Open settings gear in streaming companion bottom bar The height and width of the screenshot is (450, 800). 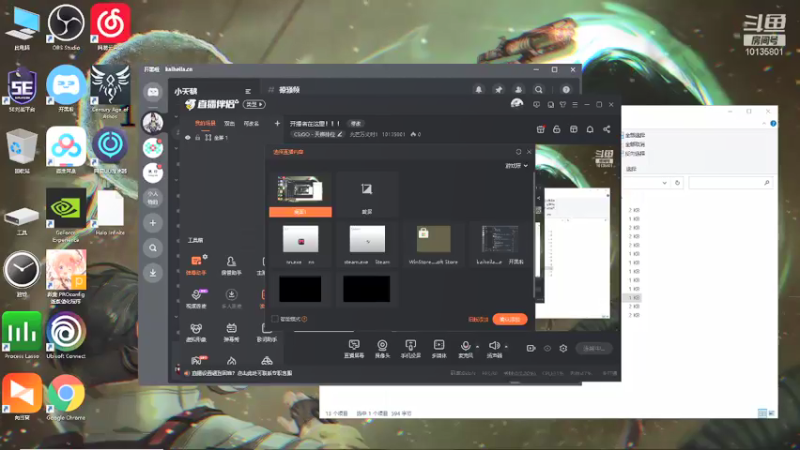click(x=563, y=348)
